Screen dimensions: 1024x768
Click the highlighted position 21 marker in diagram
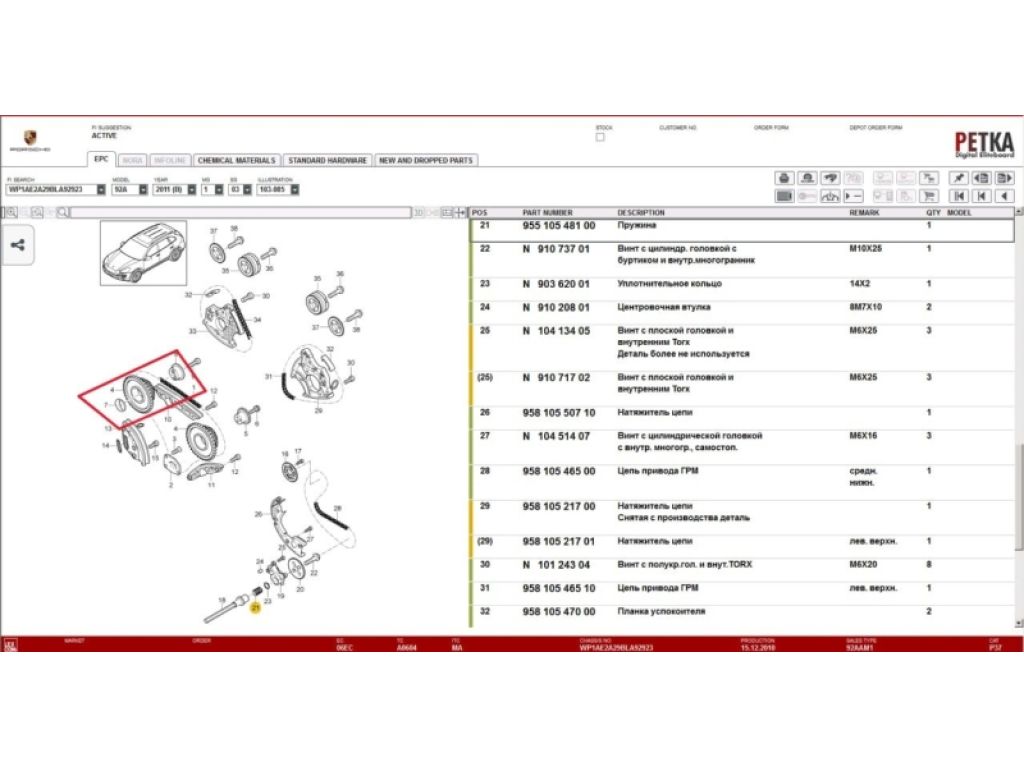point(255,608)
